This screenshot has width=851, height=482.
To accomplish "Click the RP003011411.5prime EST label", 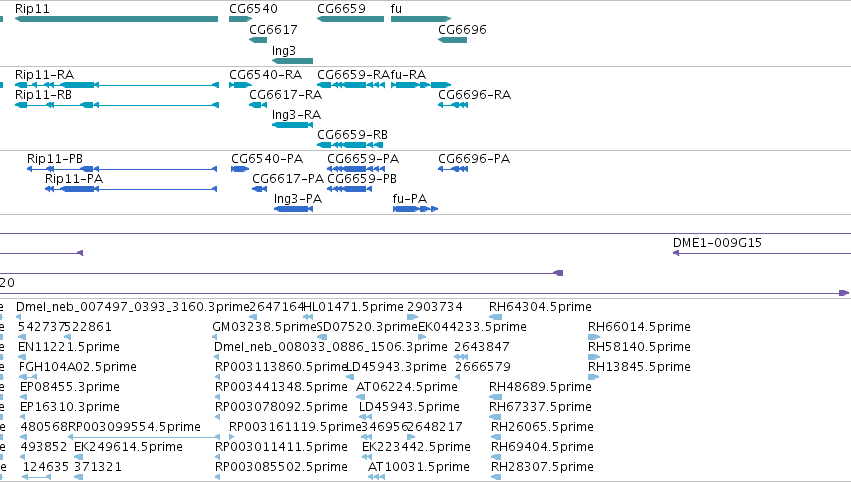I will click(281, 447).
